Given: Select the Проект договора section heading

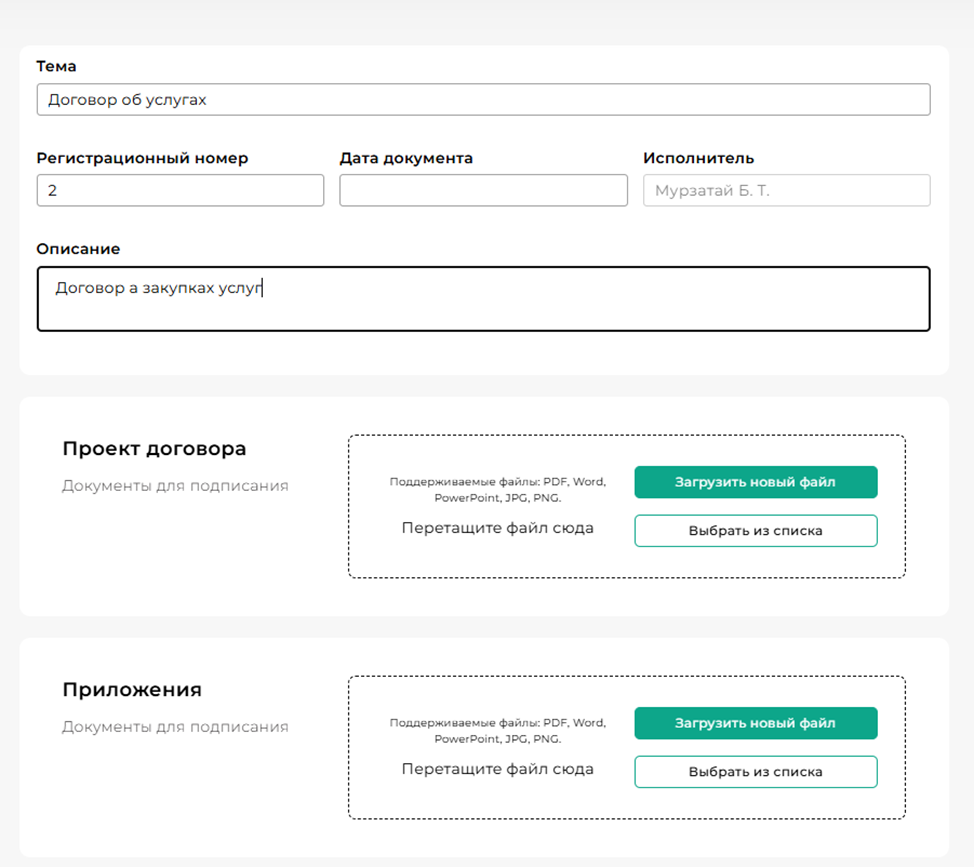Looking at the screenshot, I should point(154,448).
